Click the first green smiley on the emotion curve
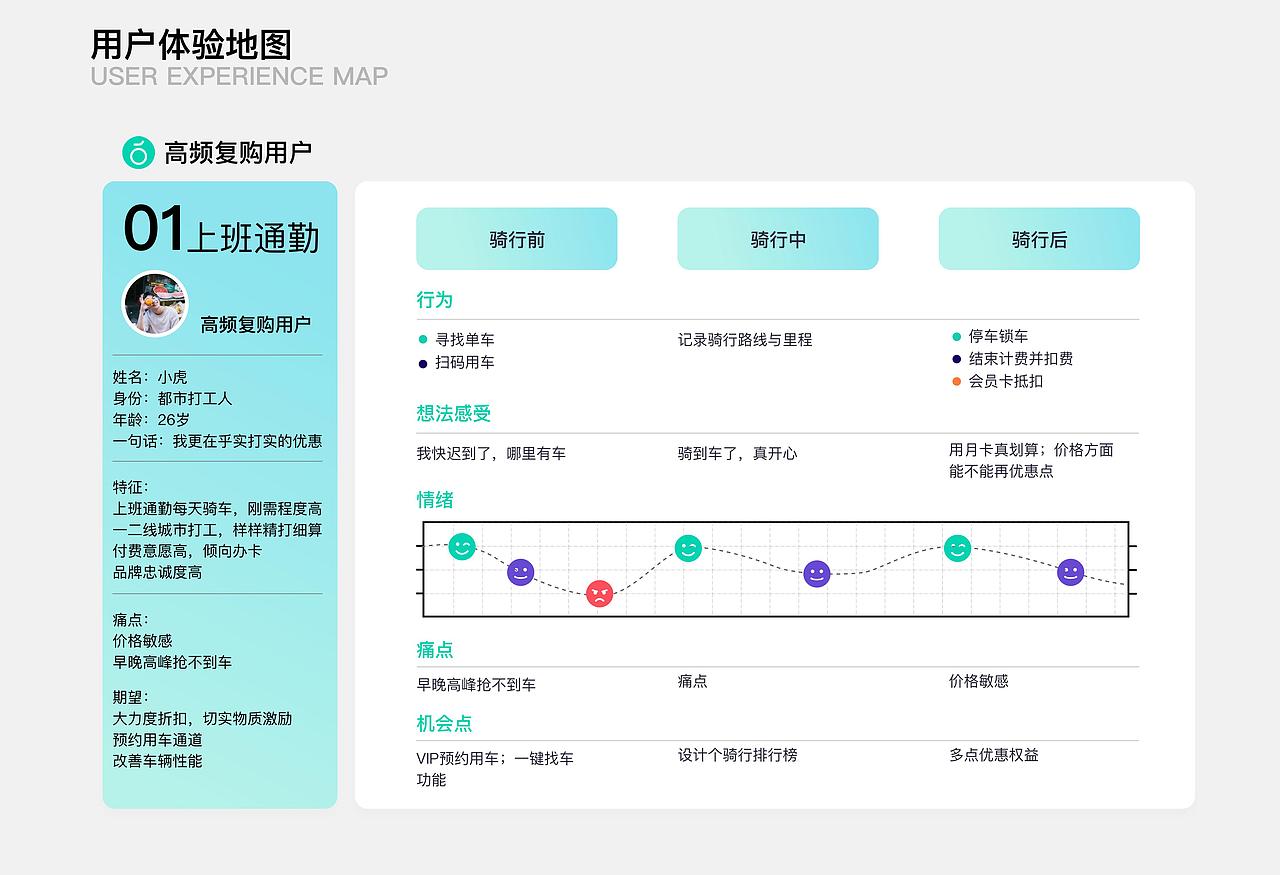Image resolution: width=1280 pixels, height=875 pixels. click(461, 546)
